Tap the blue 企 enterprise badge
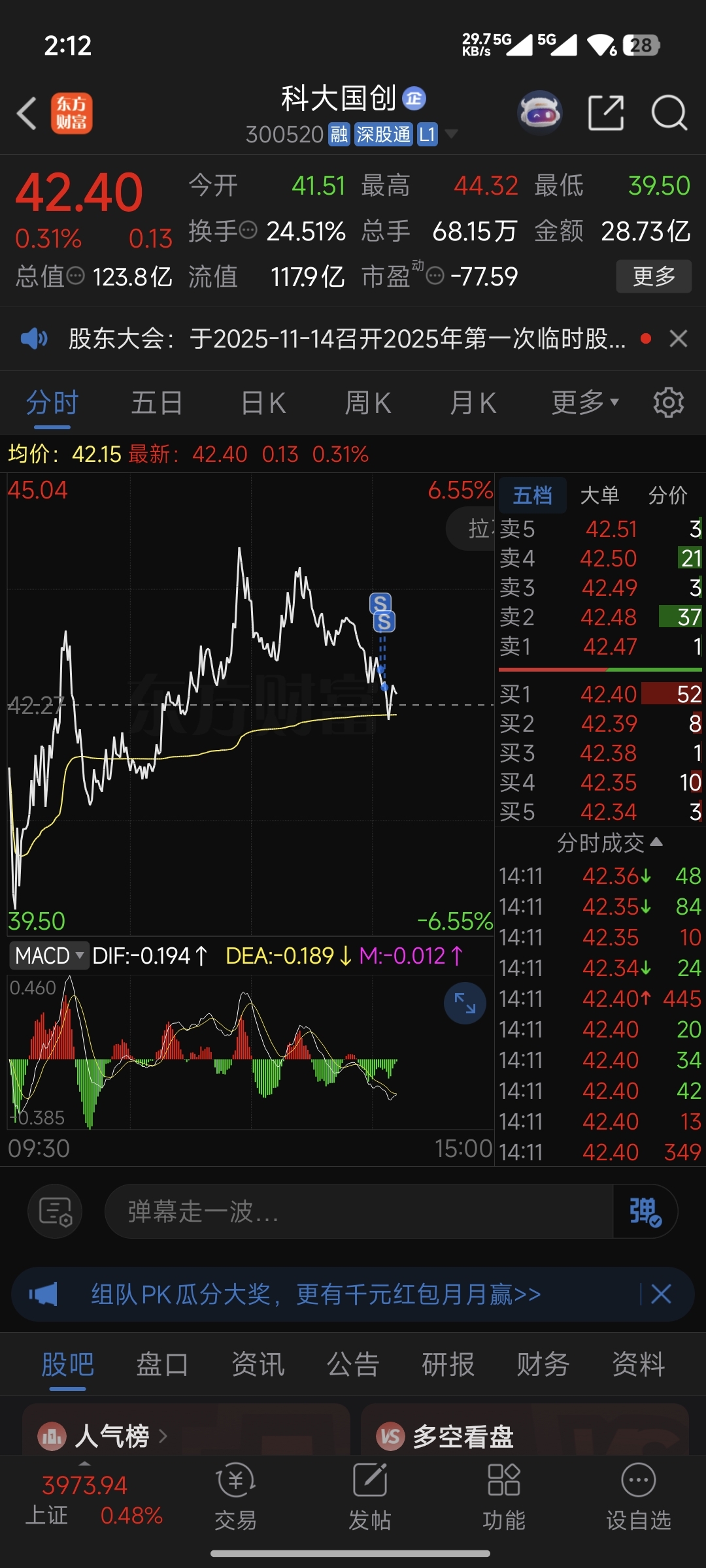Screen dimensions: 706x1568 pyautogui.click(x=414, y=98)
